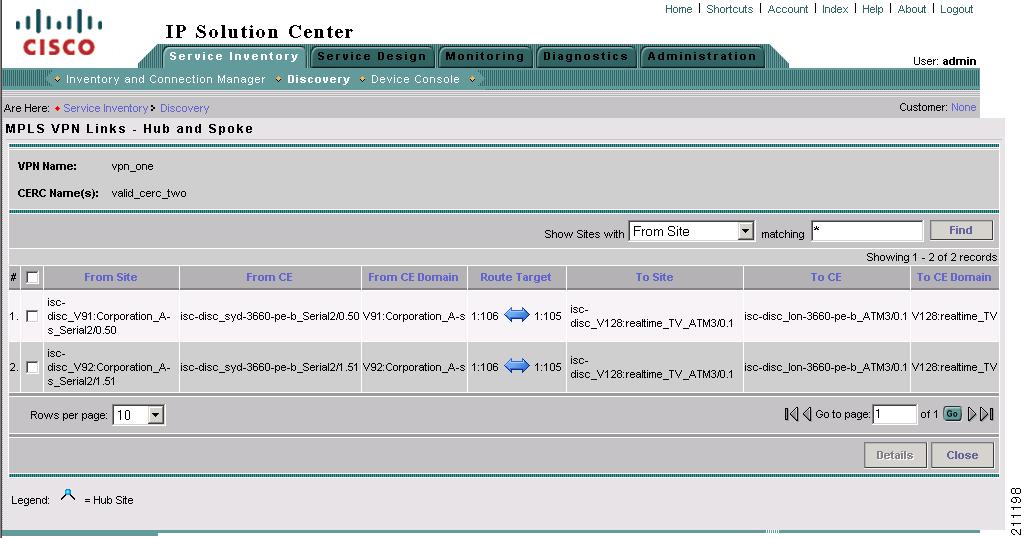Click bidirectional arrow in row 2
This screenshot has width=1024, height=538.
517,366
